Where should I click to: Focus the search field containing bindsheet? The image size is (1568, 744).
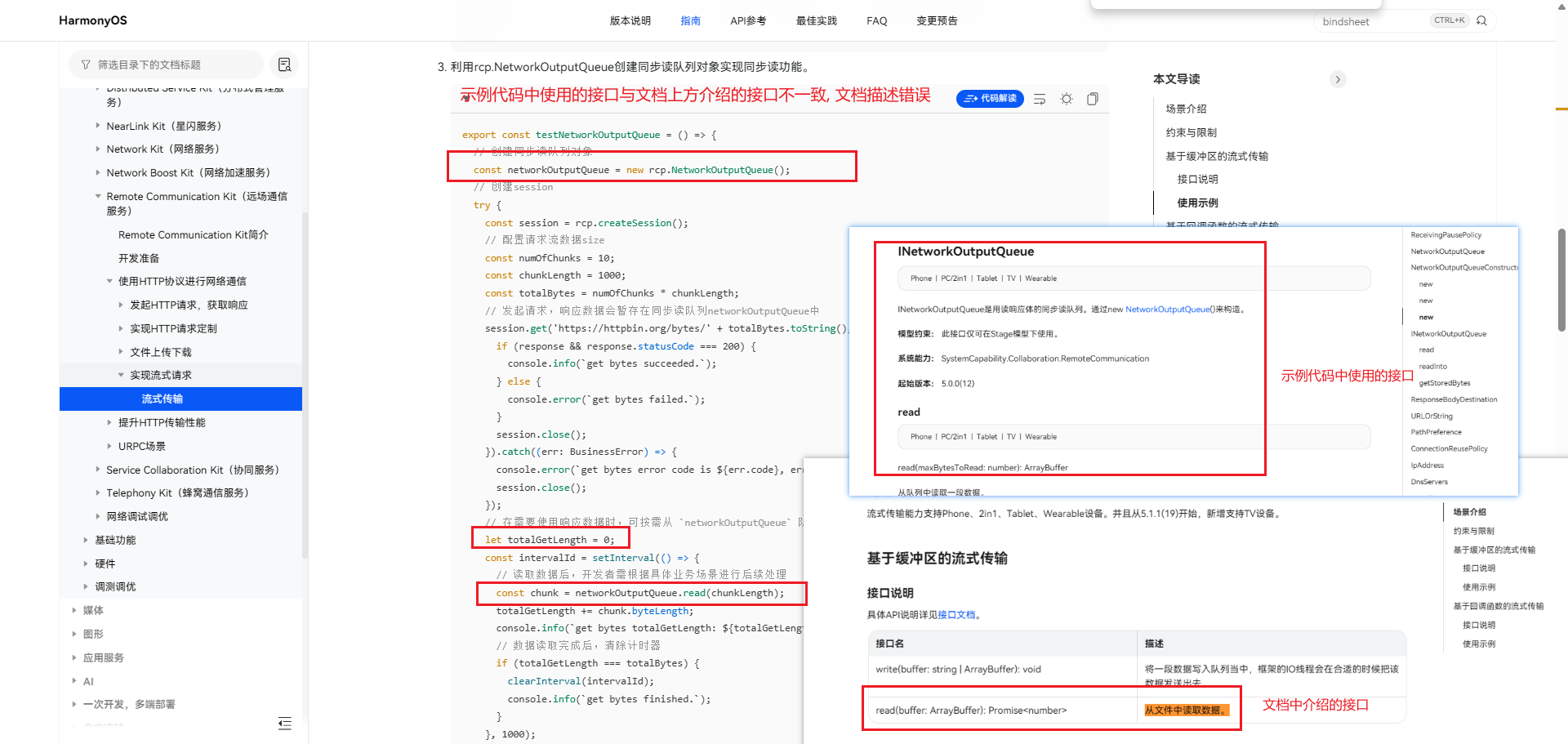1374,21
